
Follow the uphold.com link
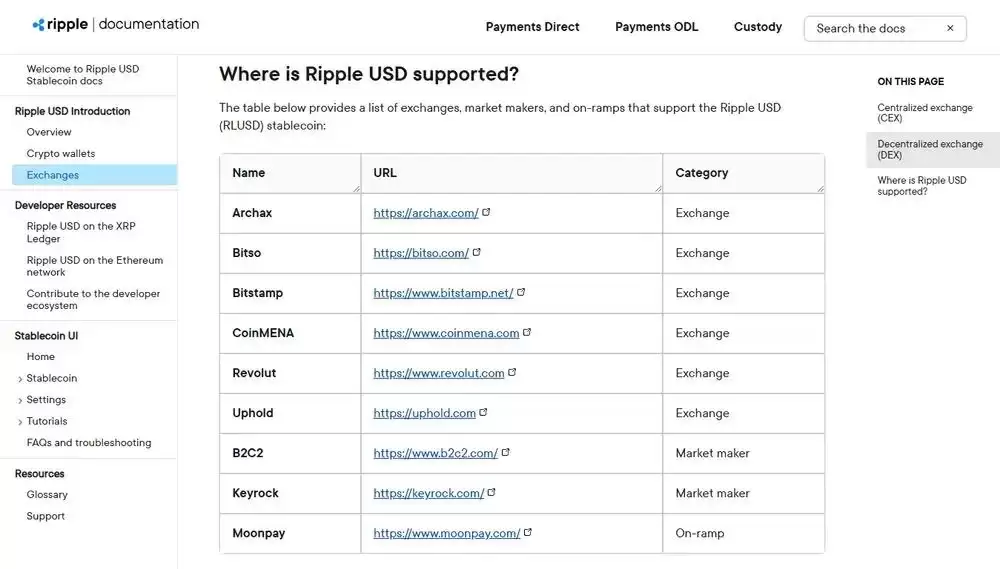424,413
